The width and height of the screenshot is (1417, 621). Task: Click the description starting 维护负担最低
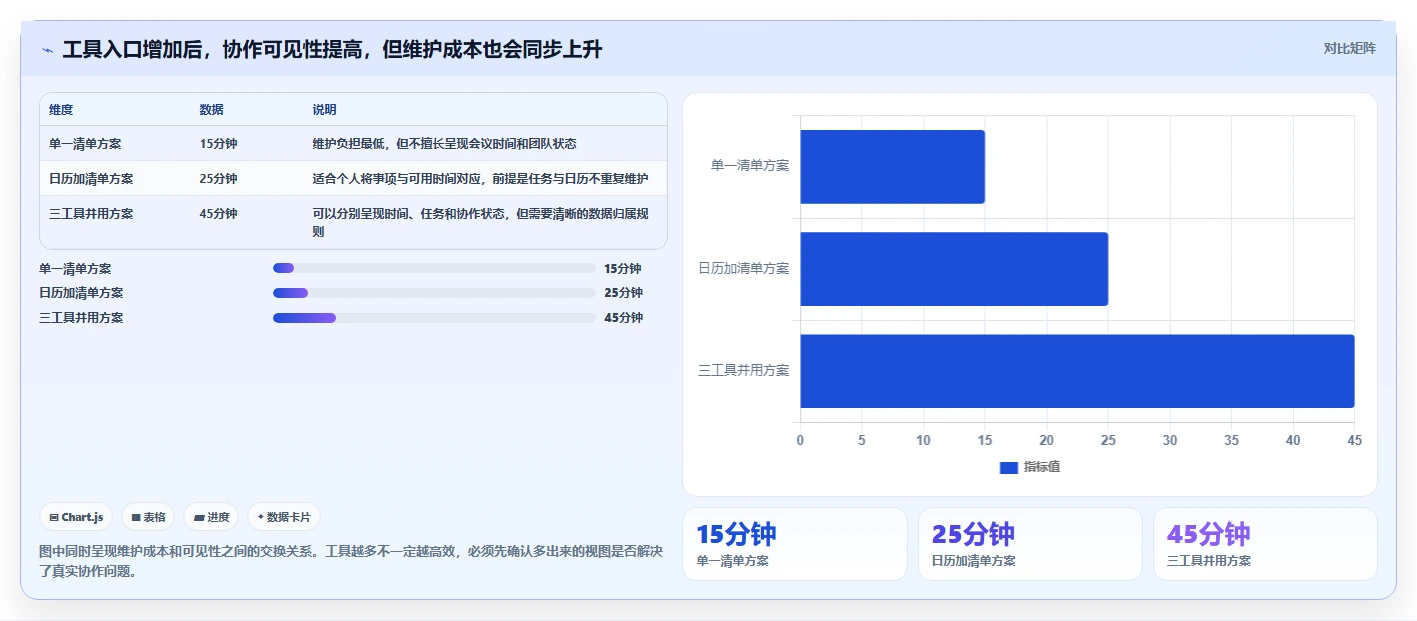(444, 144)
